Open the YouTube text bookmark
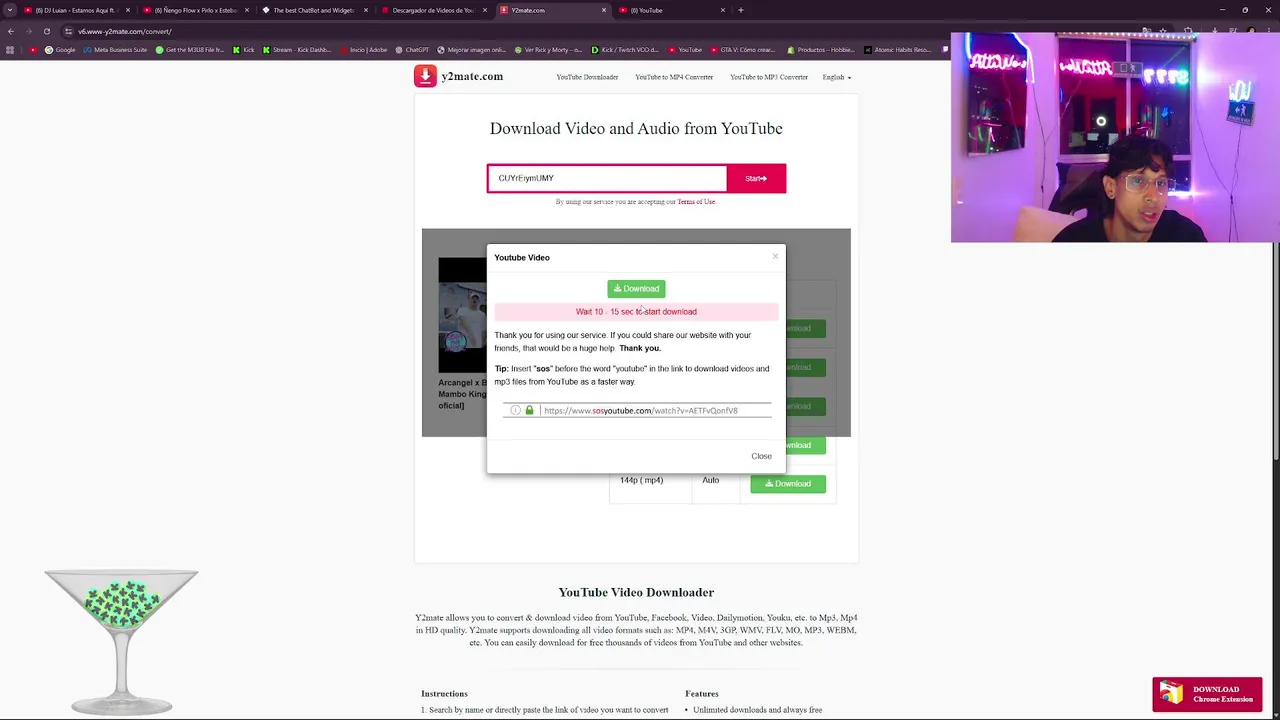Screen dimensions: 1280x720 (685, 50)
